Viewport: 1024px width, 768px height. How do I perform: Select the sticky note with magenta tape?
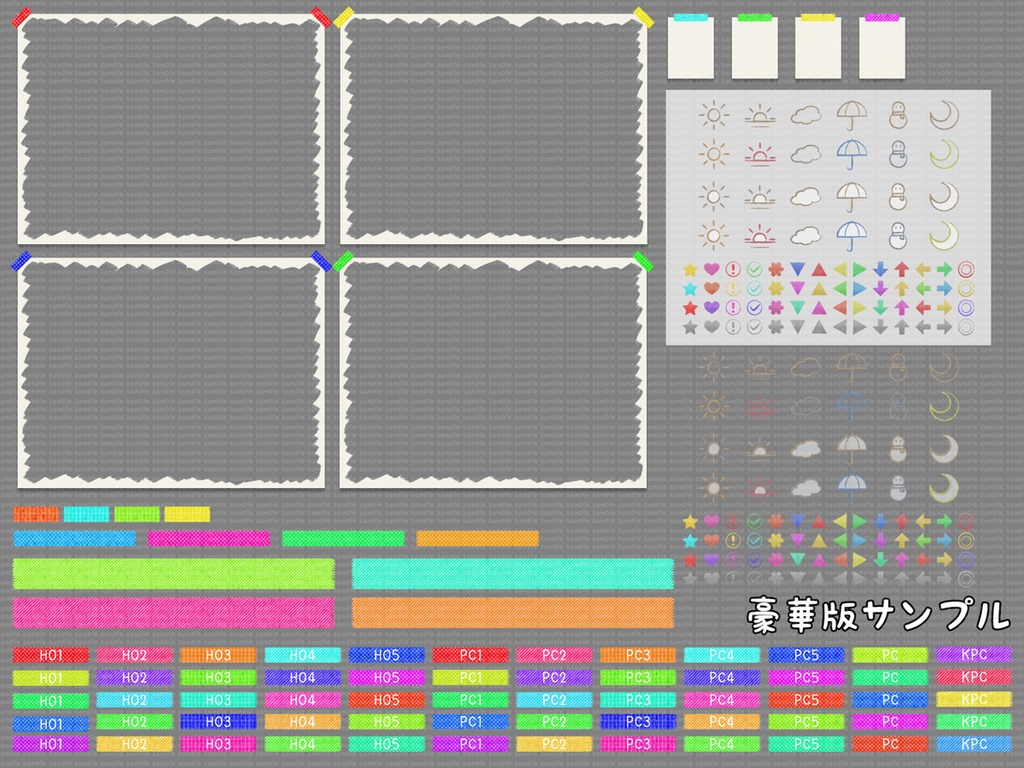[x=882, y=47]
